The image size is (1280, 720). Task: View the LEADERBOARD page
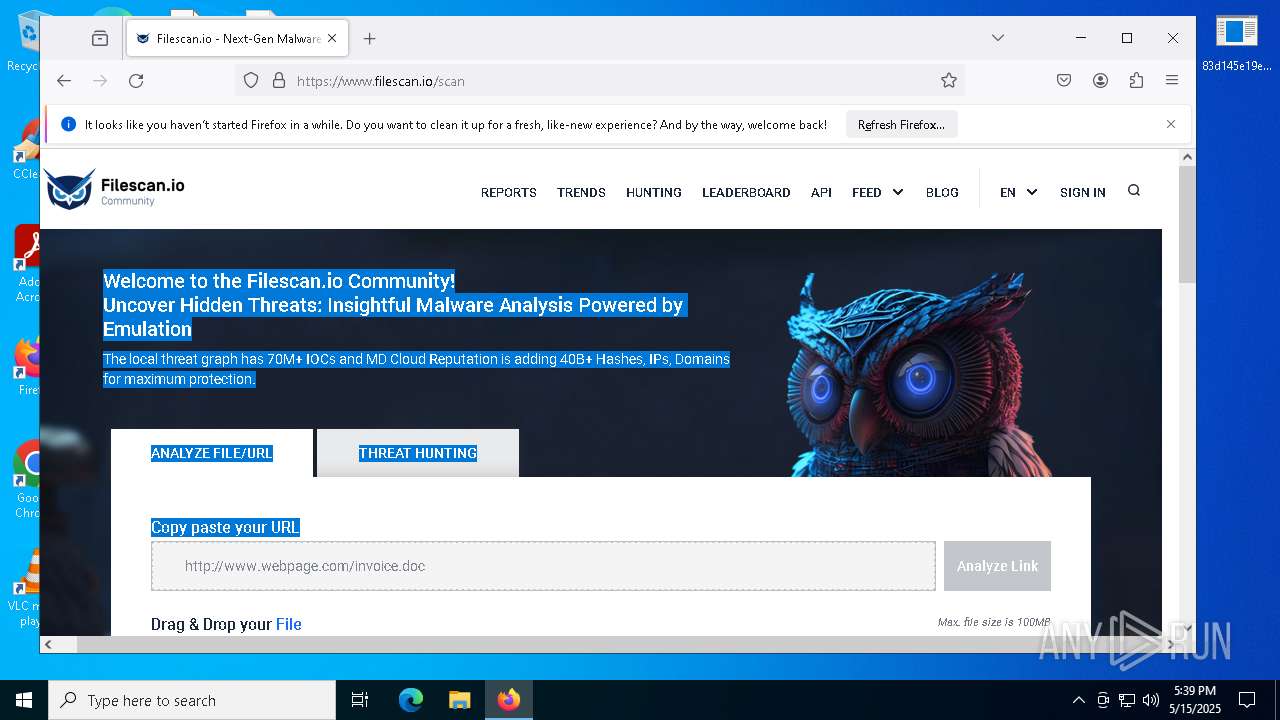(x=746, y=192)
